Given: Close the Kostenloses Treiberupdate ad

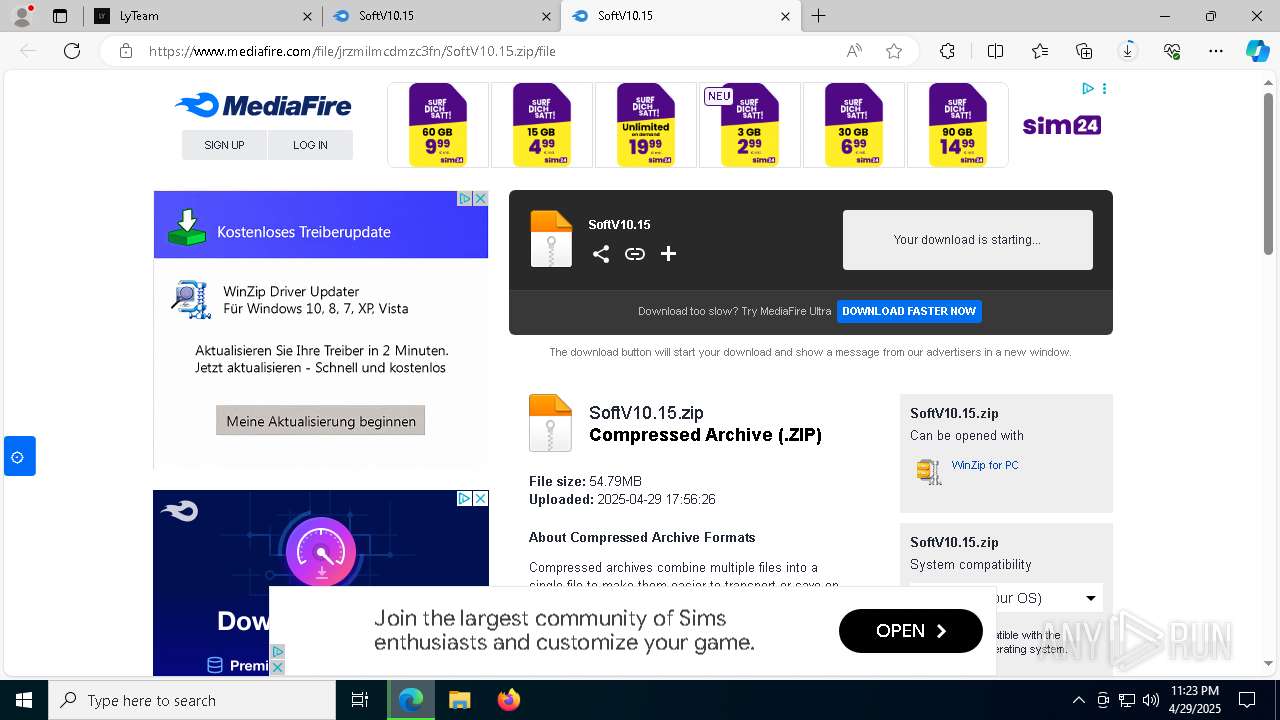Looking at the screenshot, I should 480,199.
